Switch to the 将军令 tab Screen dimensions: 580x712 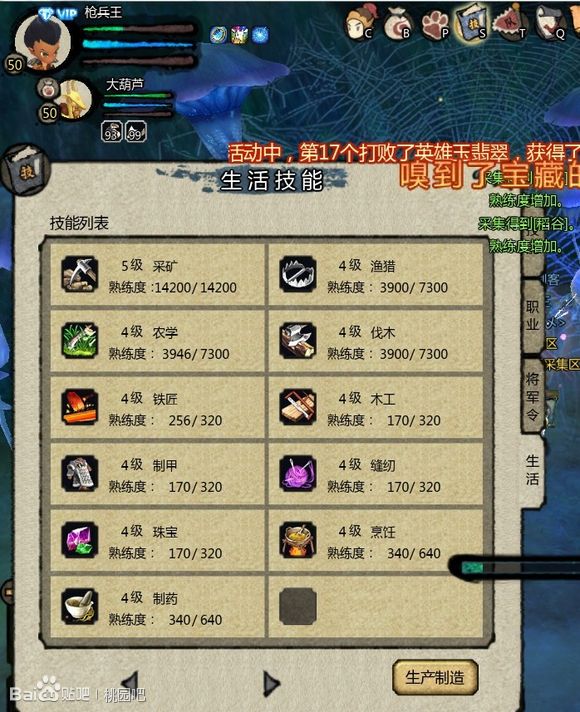[532, 396]
